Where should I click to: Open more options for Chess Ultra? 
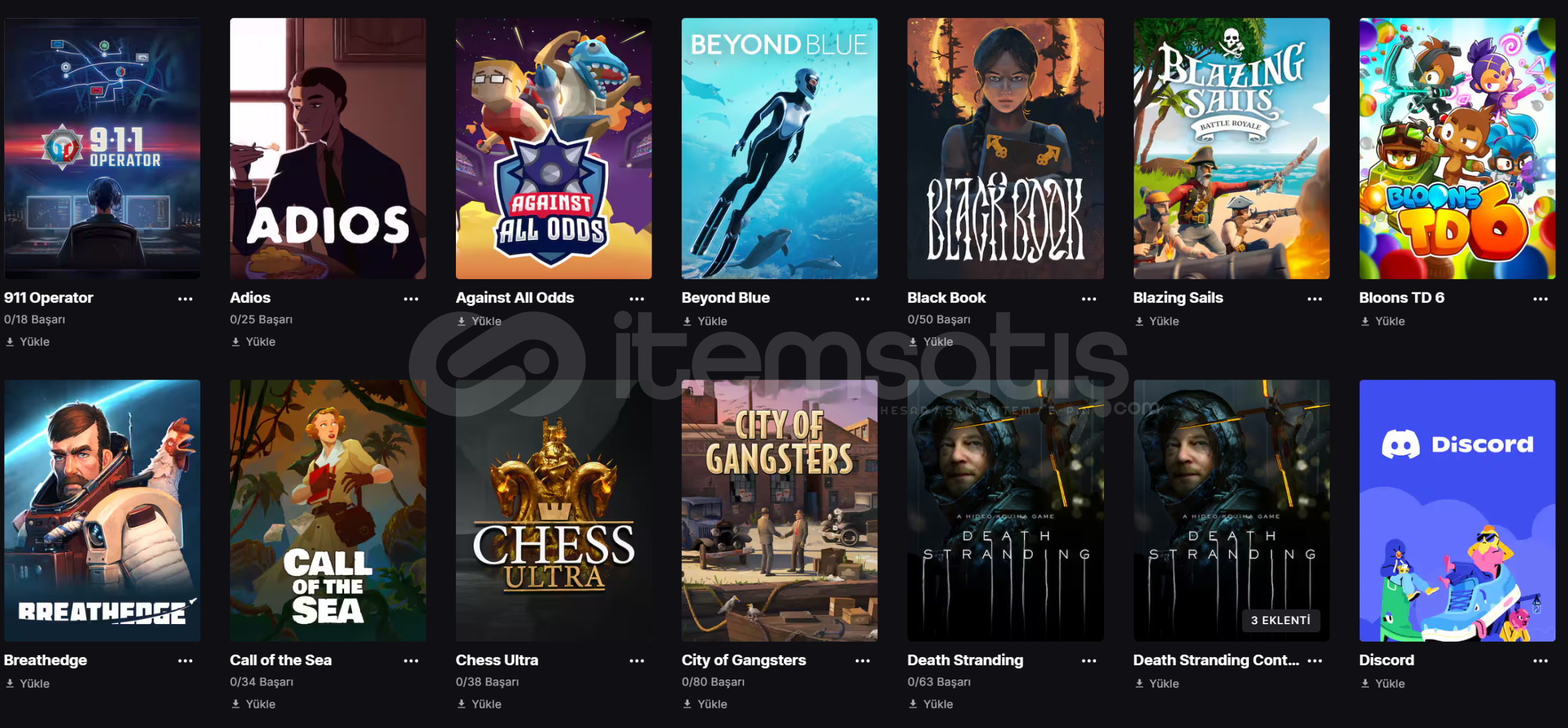[x=637, y=661]
